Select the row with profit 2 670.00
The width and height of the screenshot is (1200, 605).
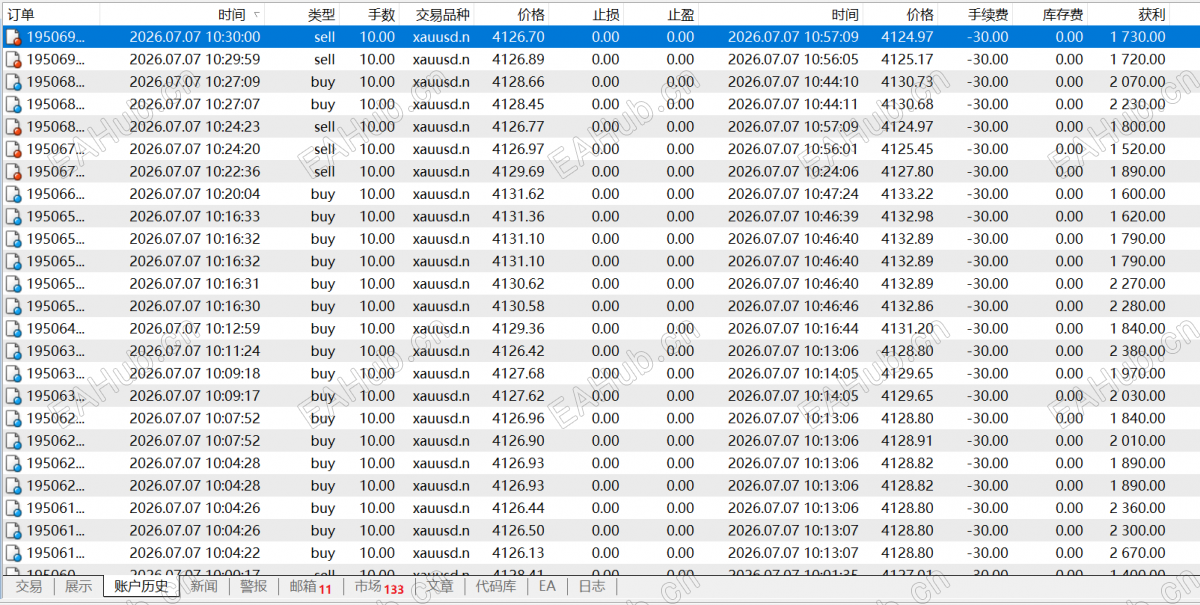point(600,553)
